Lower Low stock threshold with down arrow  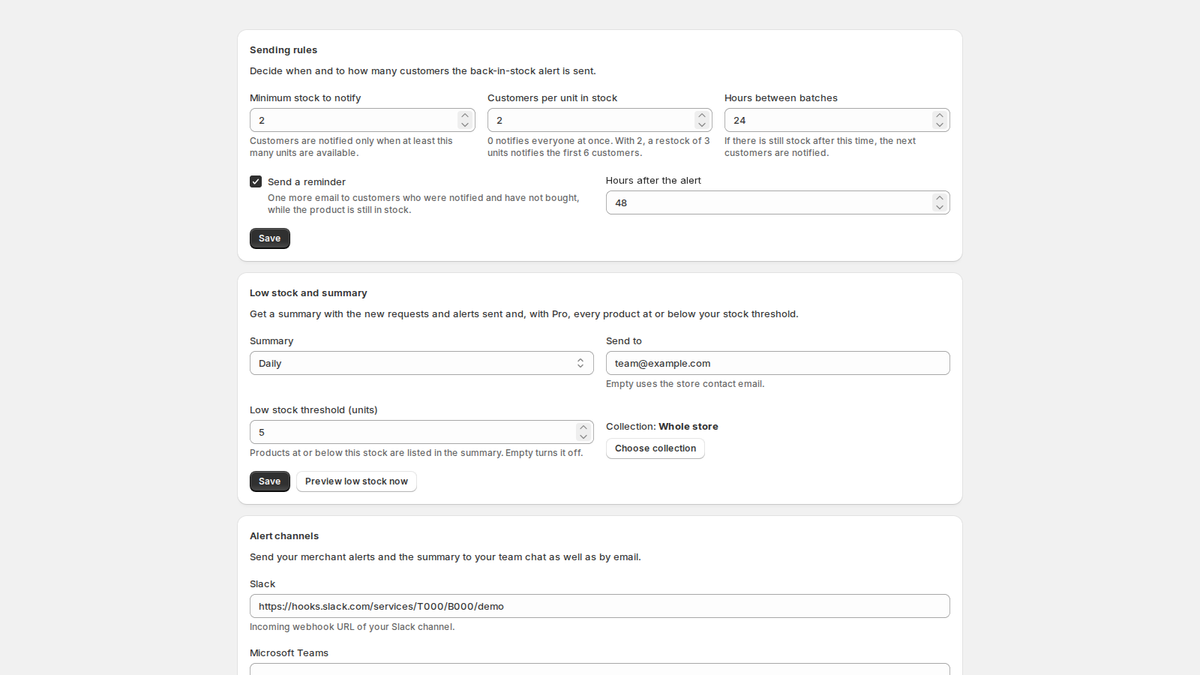pos(583,437)
